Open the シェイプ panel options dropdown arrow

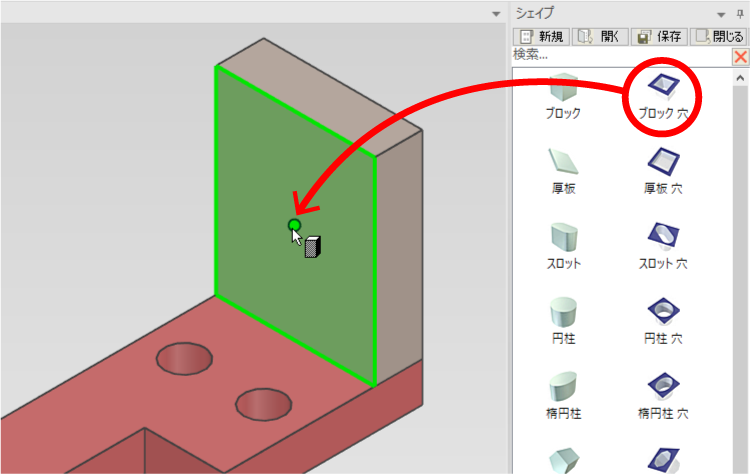[x=722, y=13]
